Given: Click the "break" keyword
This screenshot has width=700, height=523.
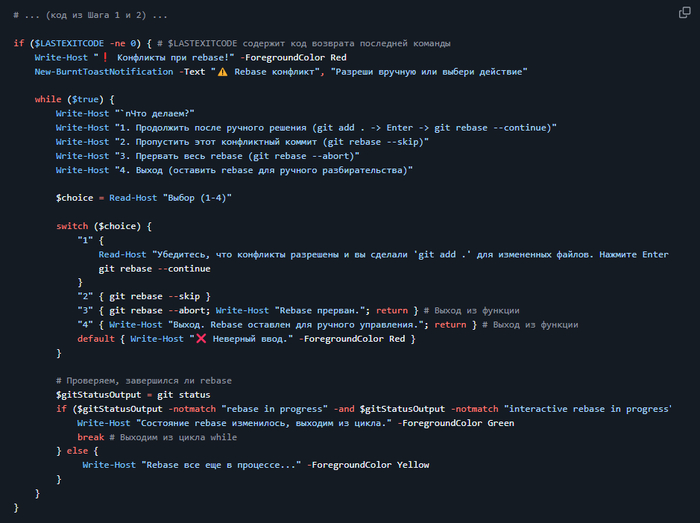Looking at the screenshot, I should (x=91, y=437).
